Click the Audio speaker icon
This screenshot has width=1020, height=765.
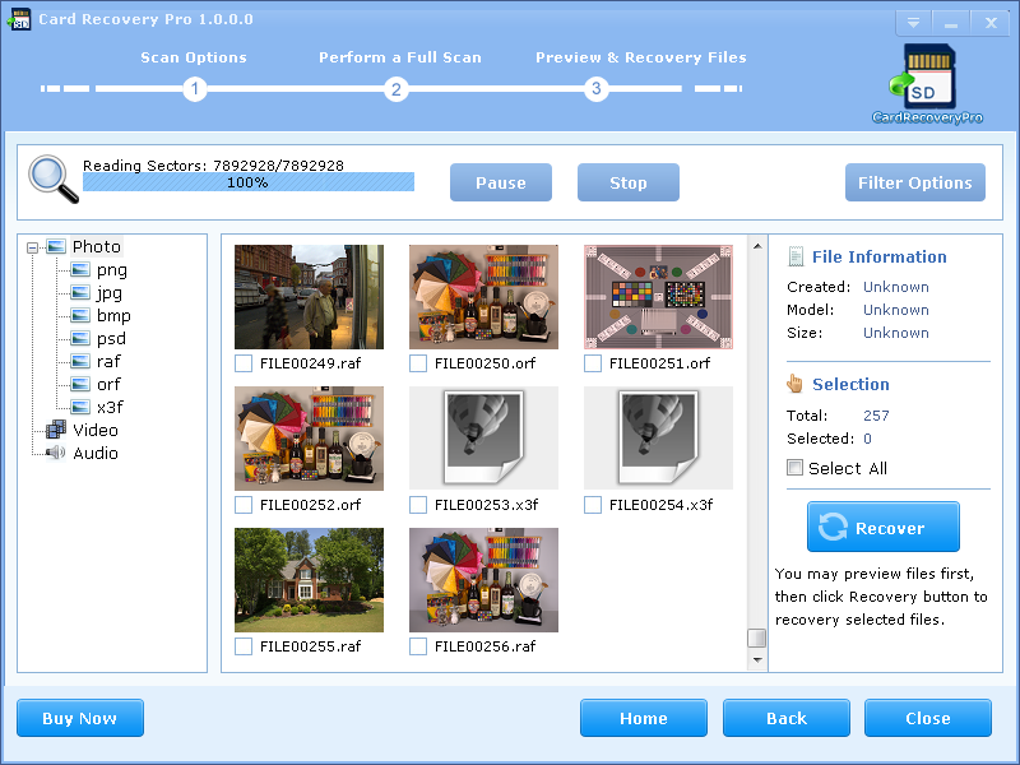click(56, 452)
